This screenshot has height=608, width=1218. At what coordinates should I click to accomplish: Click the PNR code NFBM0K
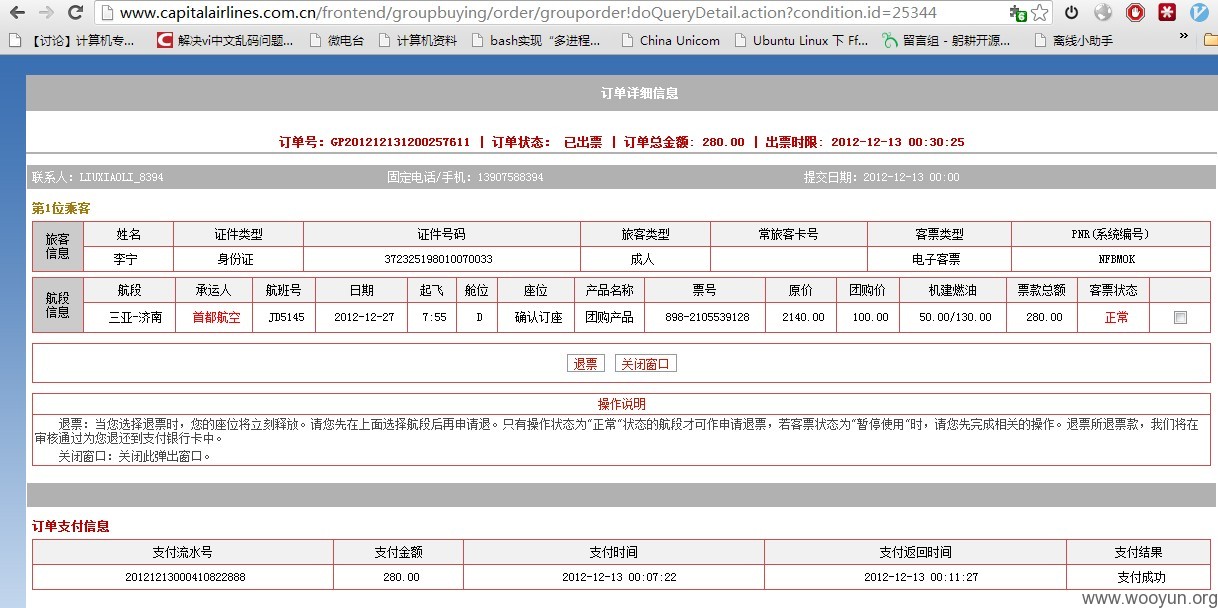point(1117,259)
